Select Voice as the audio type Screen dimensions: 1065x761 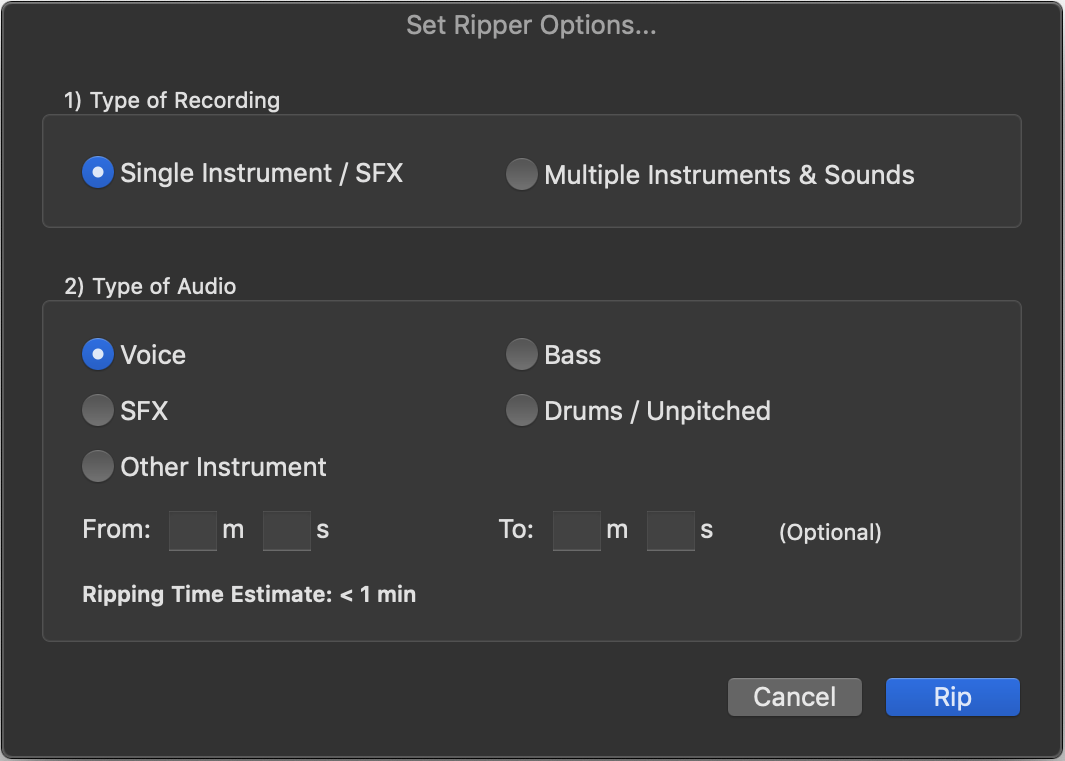coord(97,354)
